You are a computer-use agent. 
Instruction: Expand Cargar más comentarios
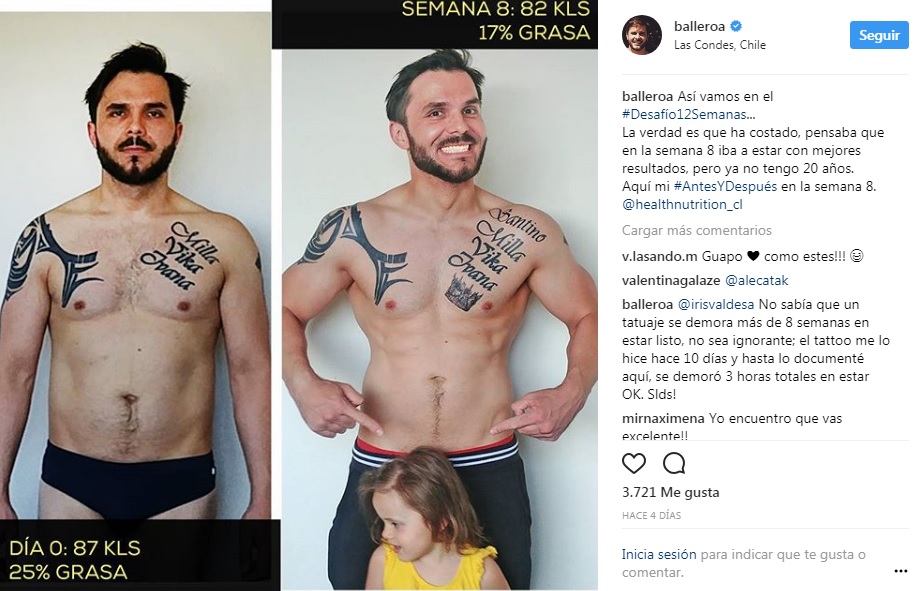pos(697,230)
